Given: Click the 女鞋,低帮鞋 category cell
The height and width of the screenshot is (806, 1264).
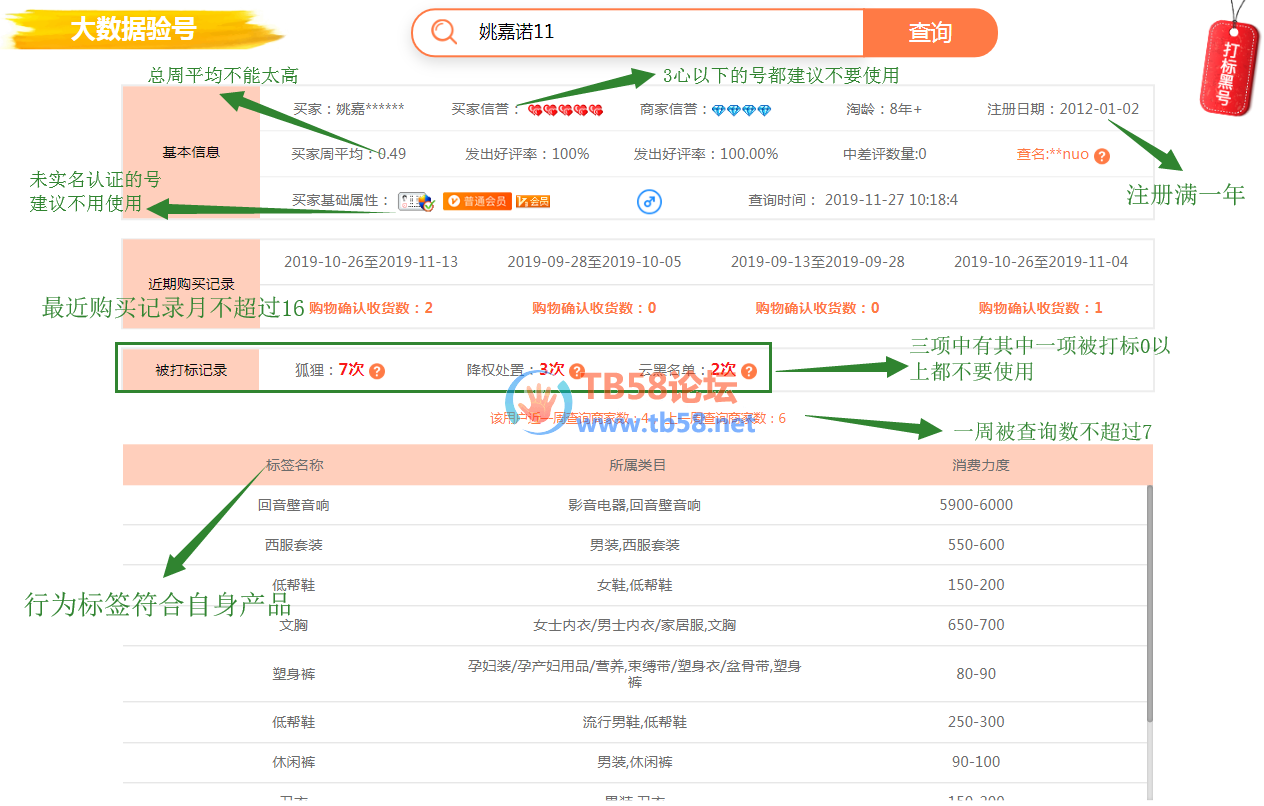Looking at the screenshot, I should 635,585.
